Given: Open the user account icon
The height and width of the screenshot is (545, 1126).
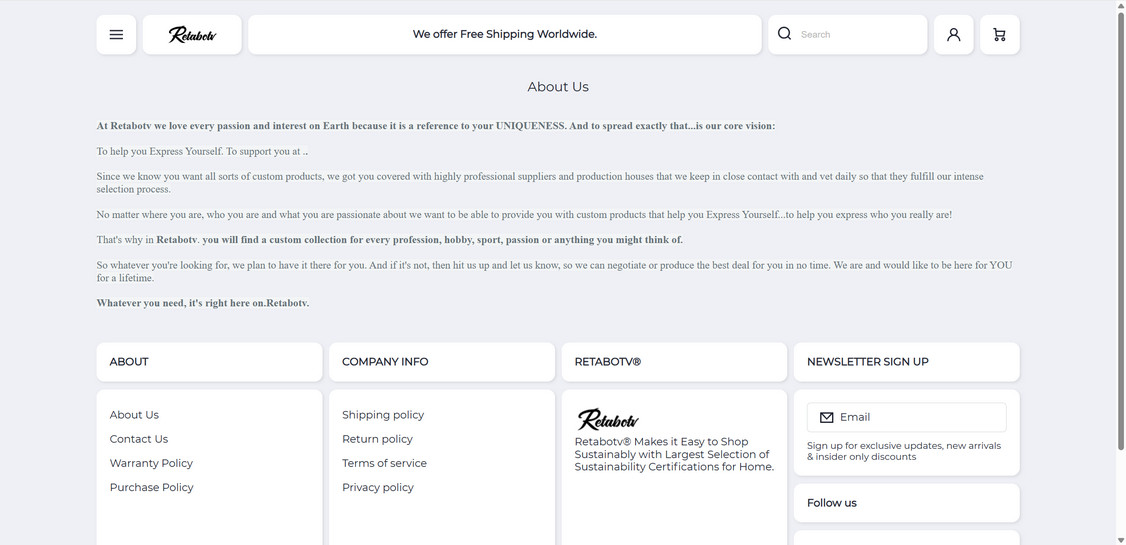Looking at the screenshot, I should 953,35.
